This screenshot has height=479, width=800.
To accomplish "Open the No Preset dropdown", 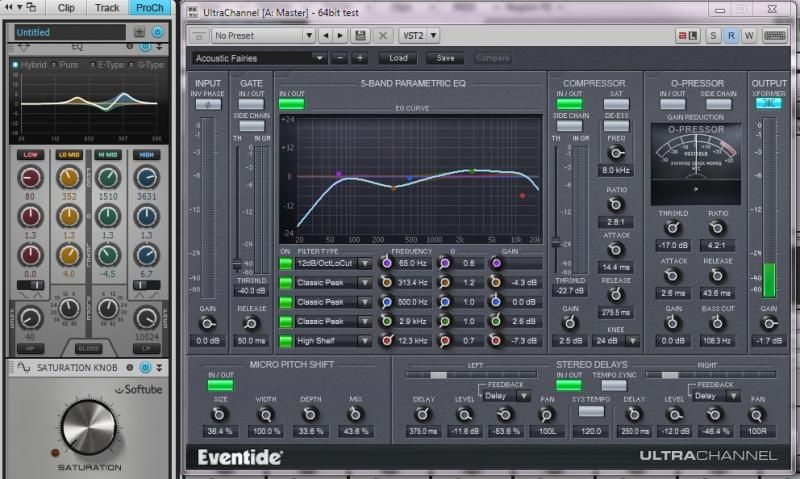I will tap(263, 35).
